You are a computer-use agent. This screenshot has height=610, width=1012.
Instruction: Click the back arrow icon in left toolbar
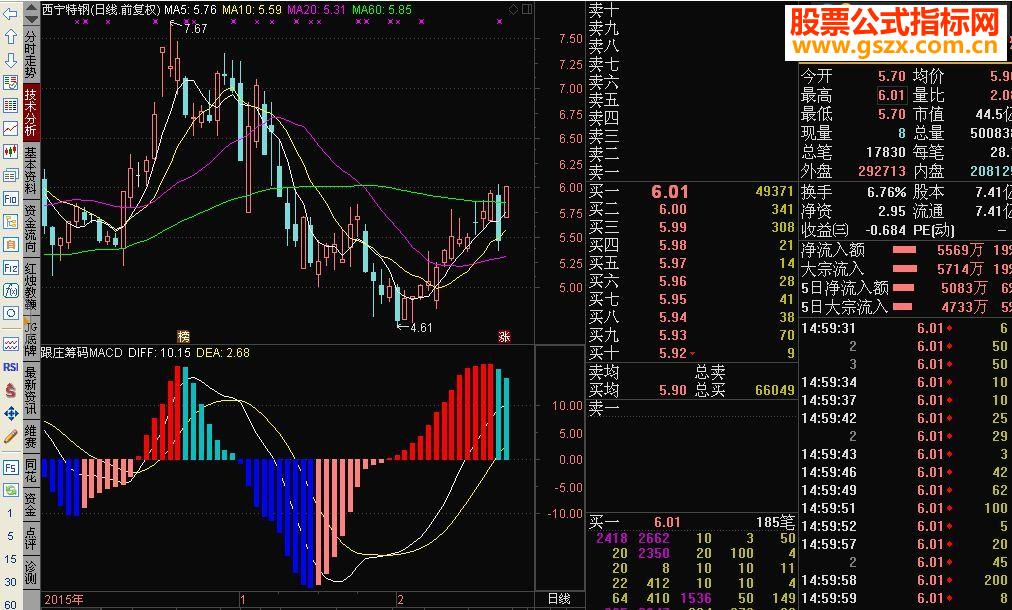[x=10, y=14]
